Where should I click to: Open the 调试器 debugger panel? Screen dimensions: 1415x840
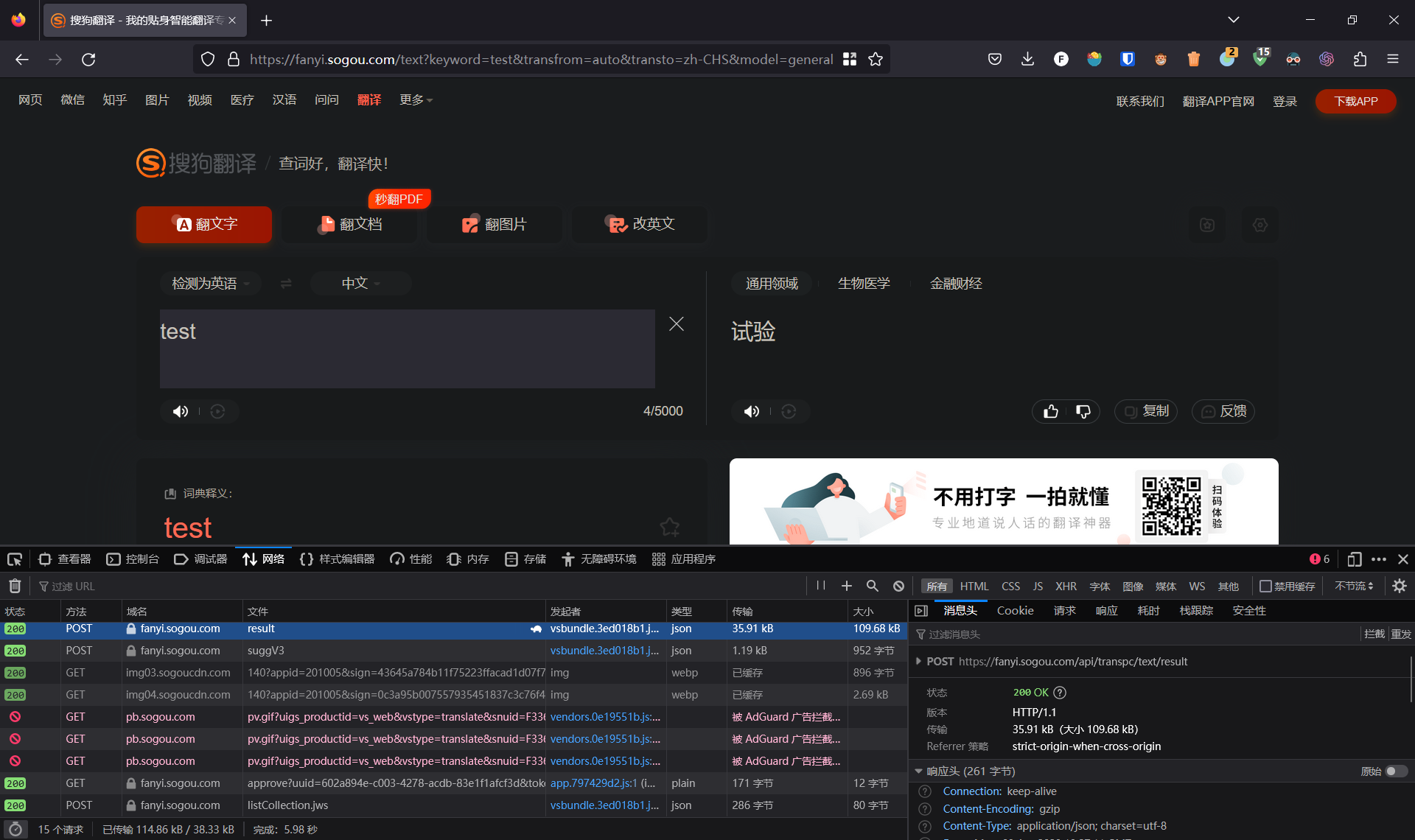pyautogui.click(x=200, y=559)
